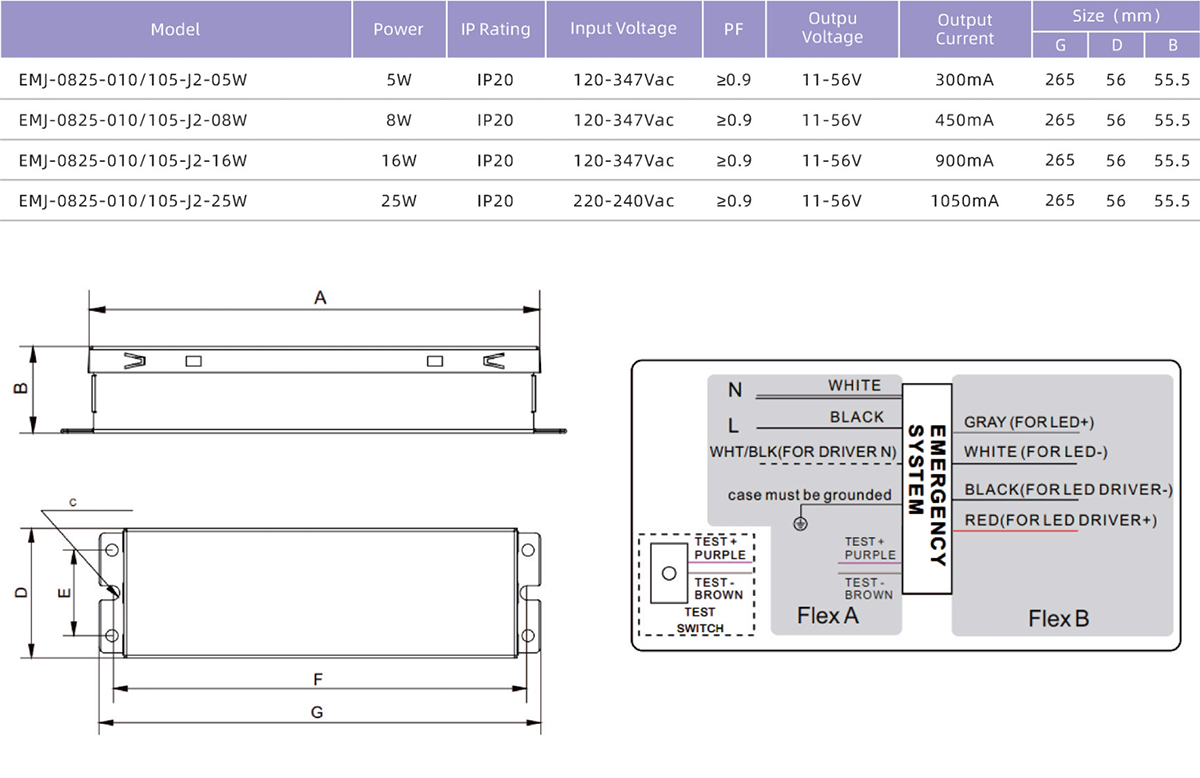Click the right arrow-shaped latch in the side view
The width and height of the screenshot is (1200, 778).
[493, 361]
